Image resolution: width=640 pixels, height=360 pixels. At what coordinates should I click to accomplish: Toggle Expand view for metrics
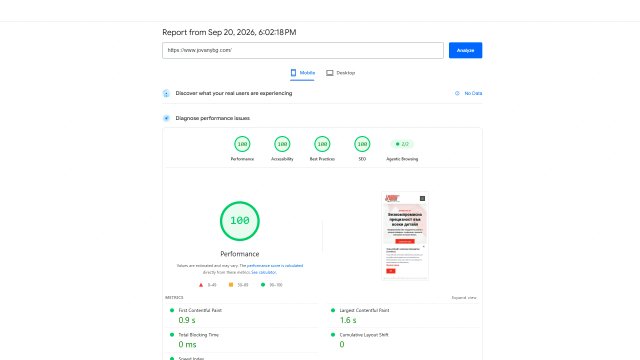(x=464, y=298)
